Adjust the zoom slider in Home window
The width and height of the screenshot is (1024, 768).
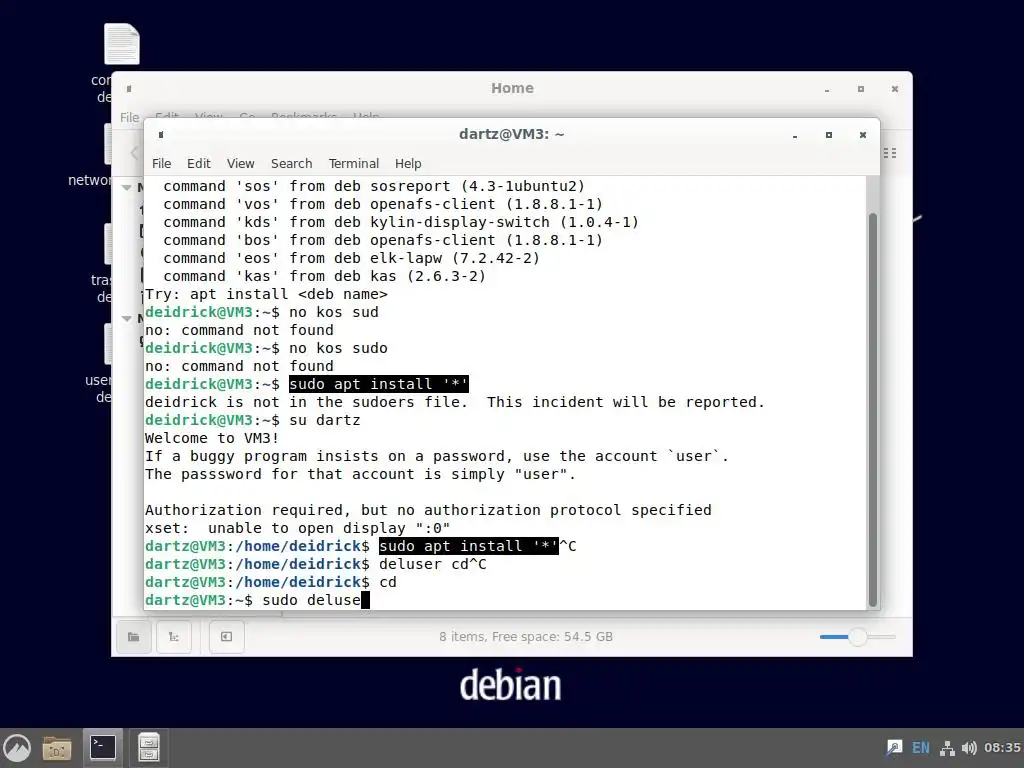[857, 637]
